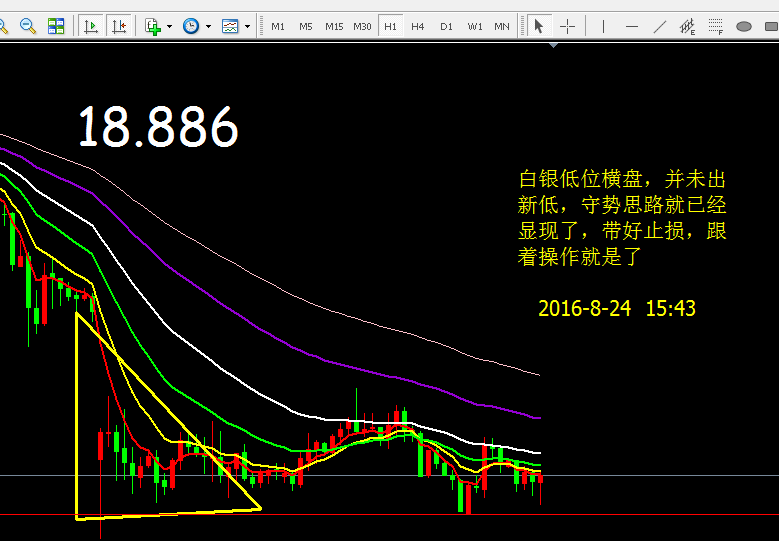779x541 pixels.
Task: Select the Horizontal Line drawing tool
Action: (631, 26)
